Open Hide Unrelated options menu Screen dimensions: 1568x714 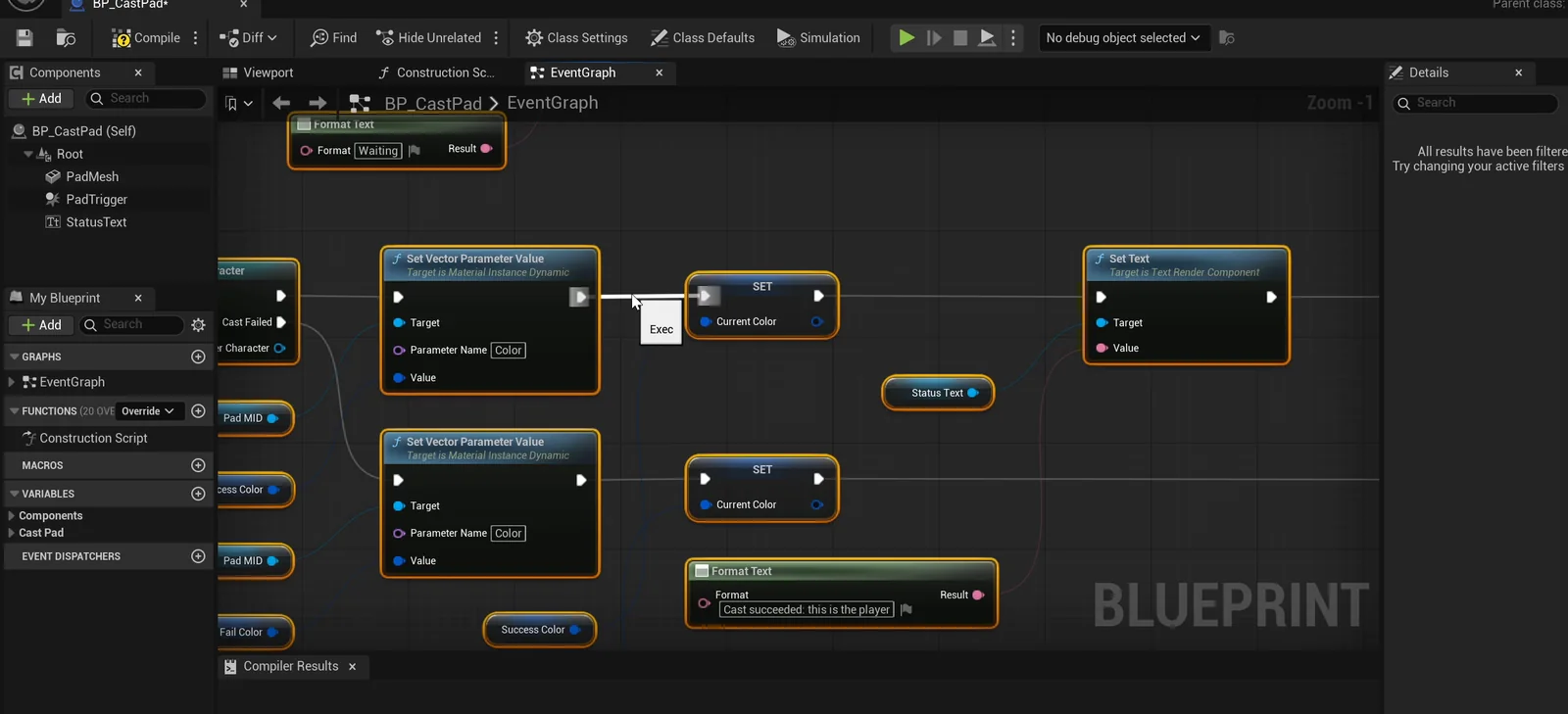coord(496,38)
